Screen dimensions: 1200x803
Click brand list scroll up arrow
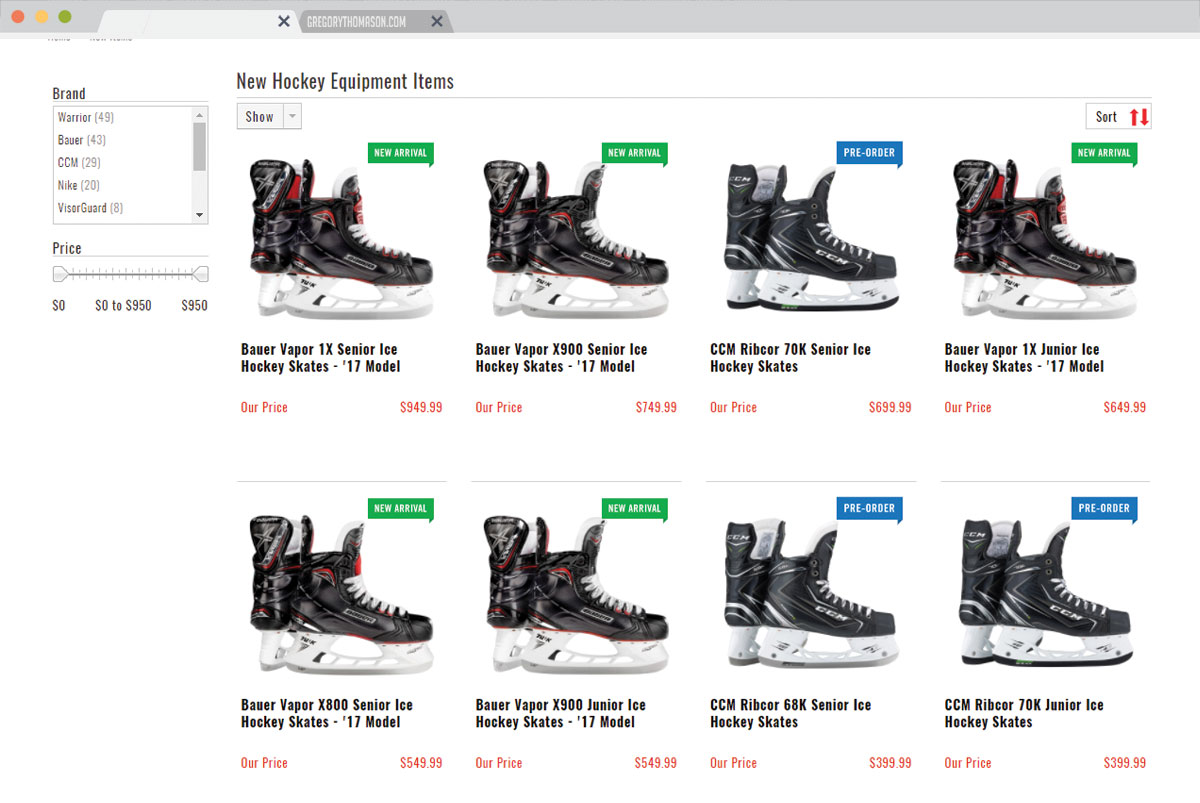(x=200, y=114)
